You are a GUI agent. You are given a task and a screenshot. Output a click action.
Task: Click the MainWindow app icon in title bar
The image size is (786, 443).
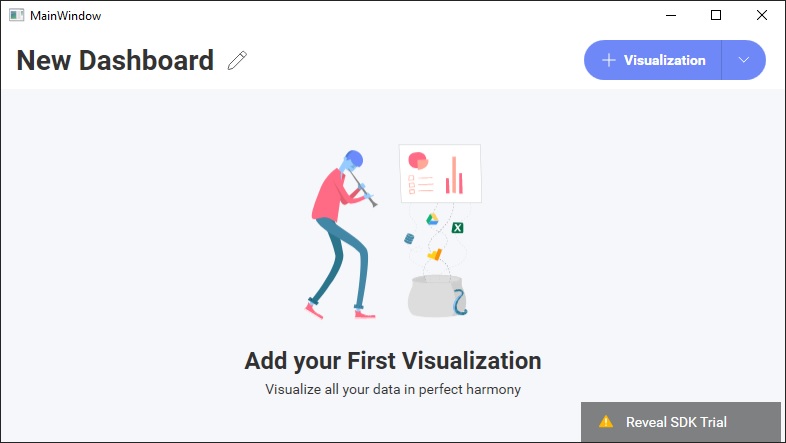pos(16,15)
